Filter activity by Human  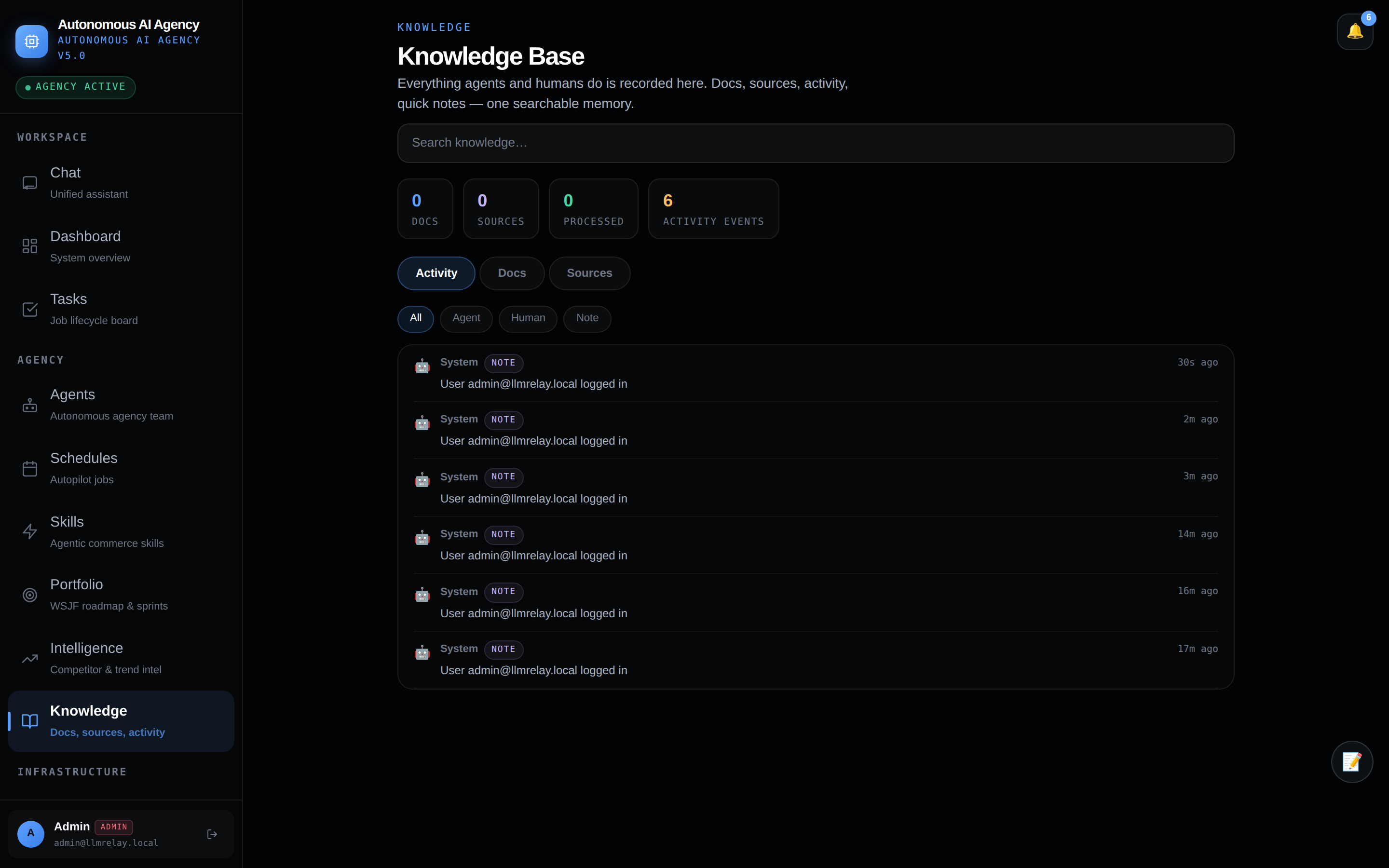click(x=528, y=319)
